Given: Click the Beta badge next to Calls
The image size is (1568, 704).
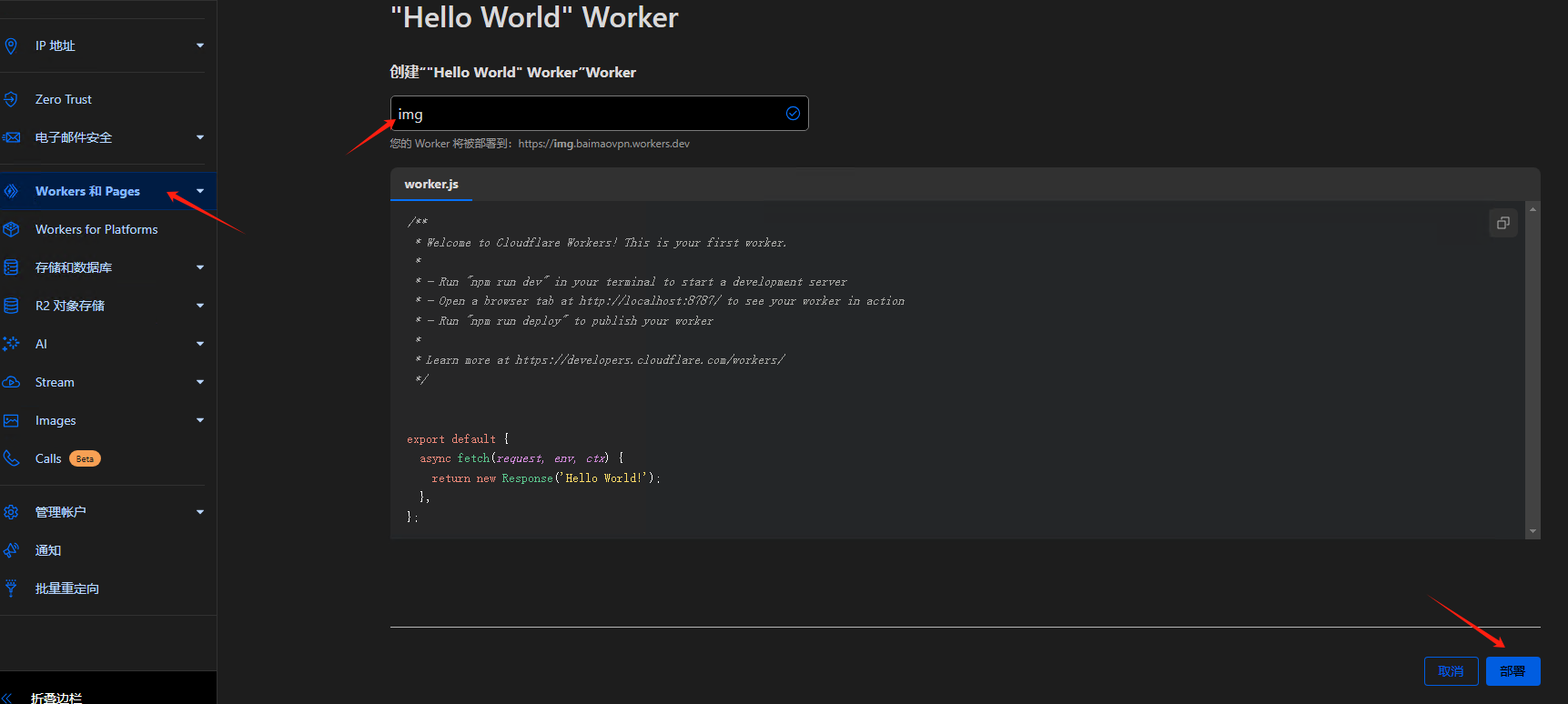Looking at the screenshot, I should point(85,458).
